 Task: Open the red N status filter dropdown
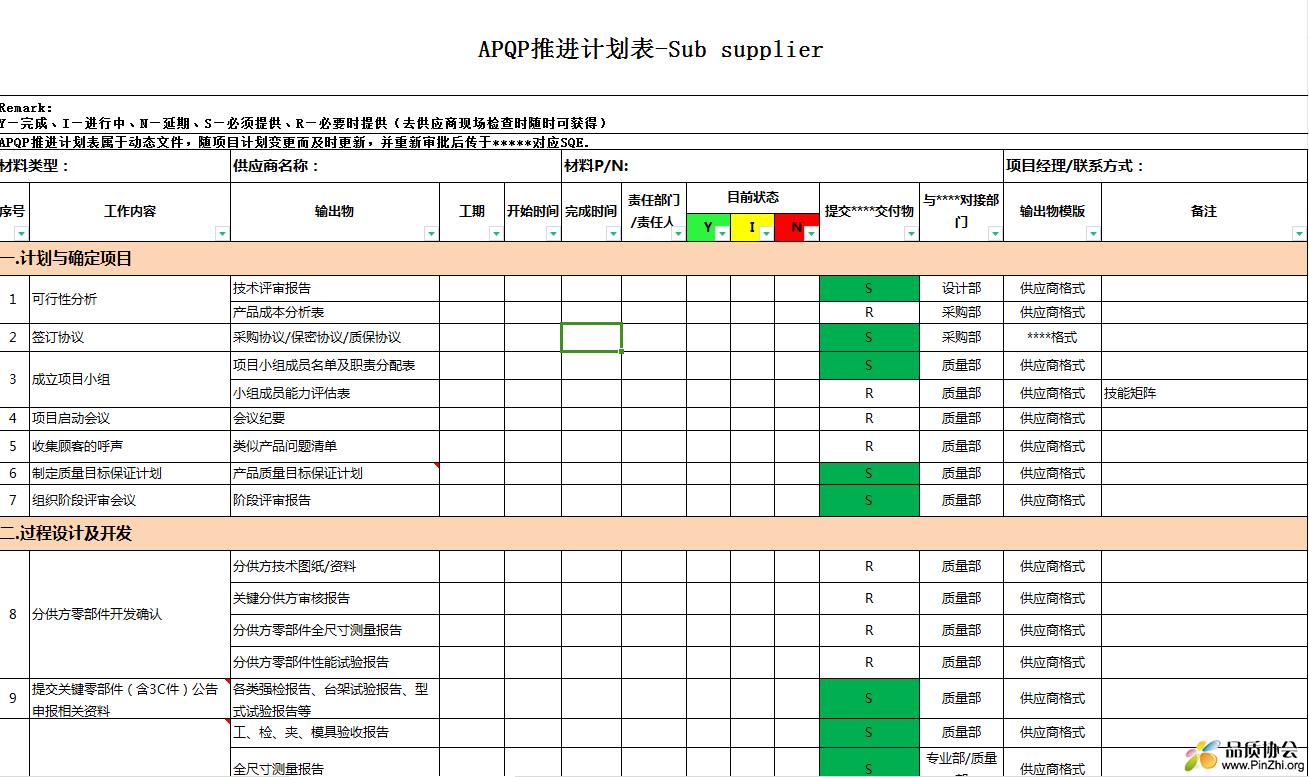(811, 233)
